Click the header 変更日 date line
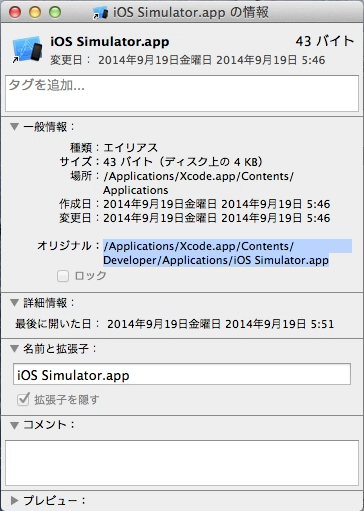Screen dimensions: 364x511 coord(188,60)
